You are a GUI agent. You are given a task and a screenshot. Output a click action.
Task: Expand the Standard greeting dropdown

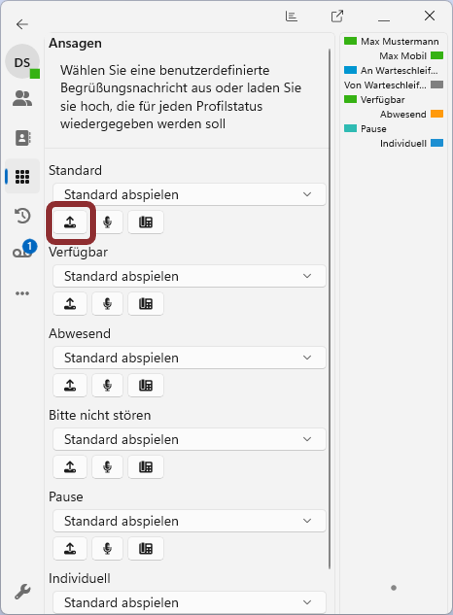click(189, 195)
